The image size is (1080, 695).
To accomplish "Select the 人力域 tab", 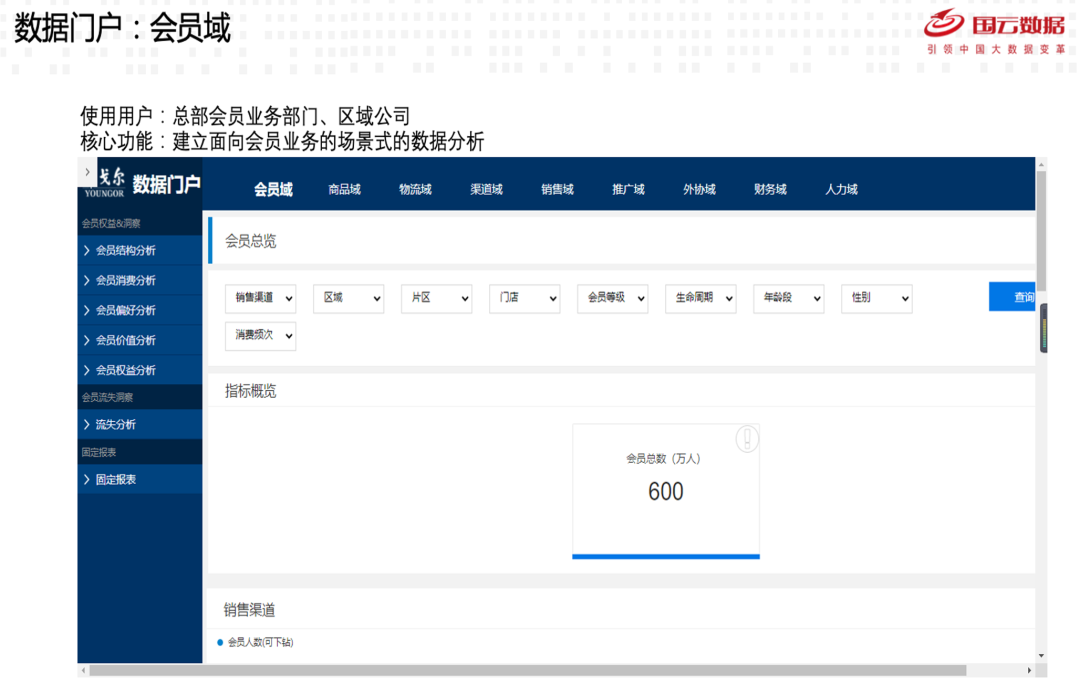I will tap(841, 189).
